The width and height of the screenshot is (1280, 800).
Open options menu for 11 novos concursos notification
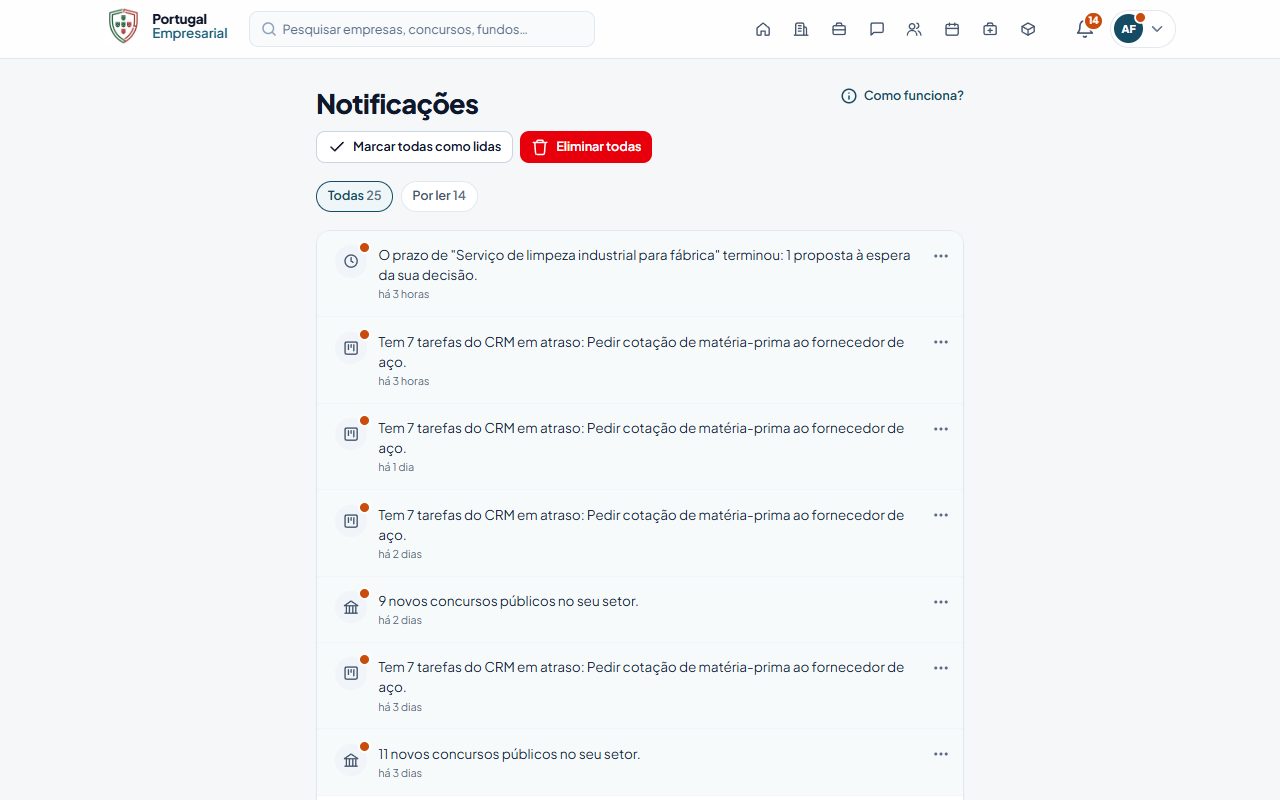click(941, 754)
